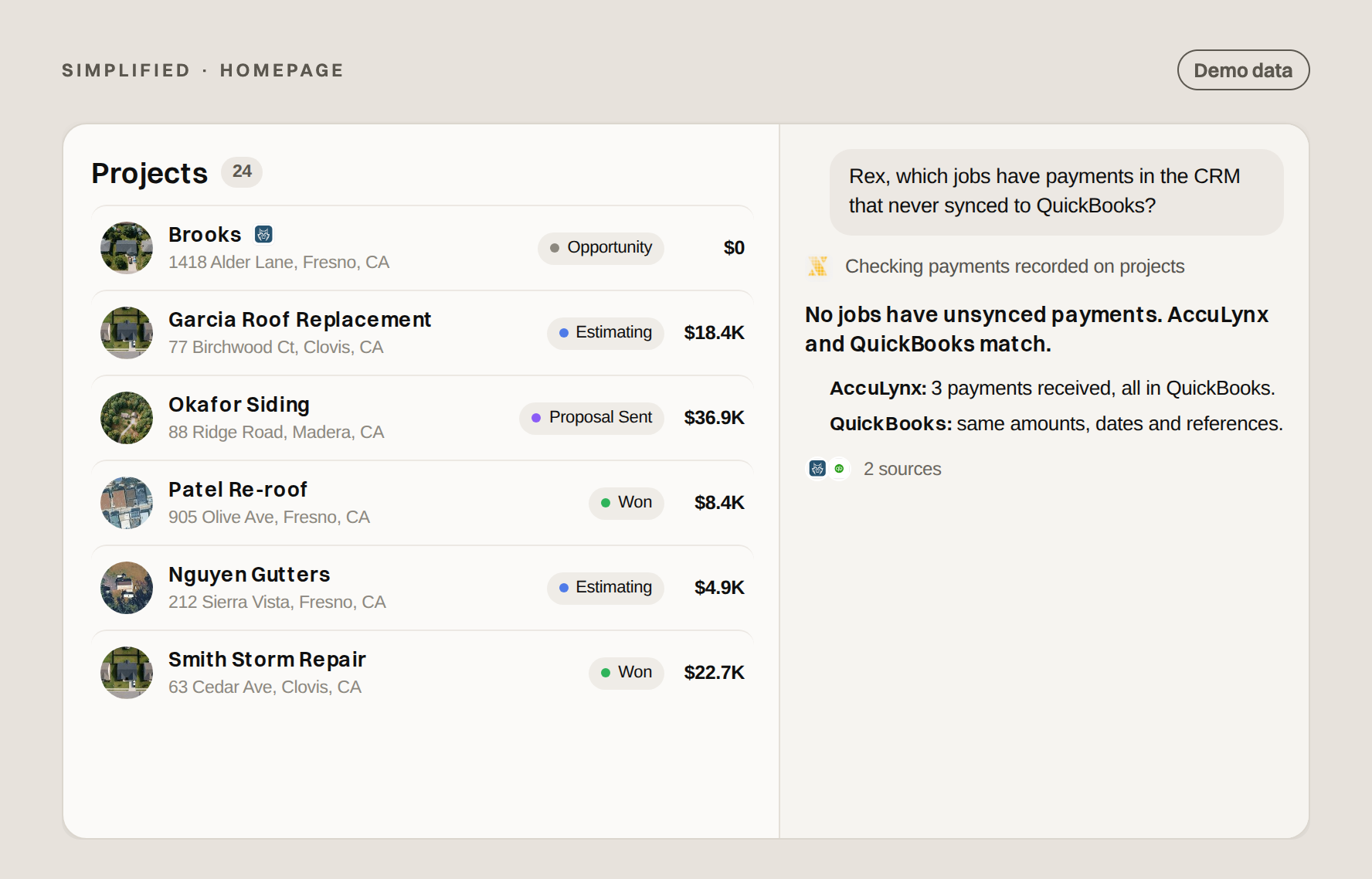Click the Estimating status on Nguyen Gutters
The height and width of the screenshot is (879, 1372).
(x=606, y=588)
